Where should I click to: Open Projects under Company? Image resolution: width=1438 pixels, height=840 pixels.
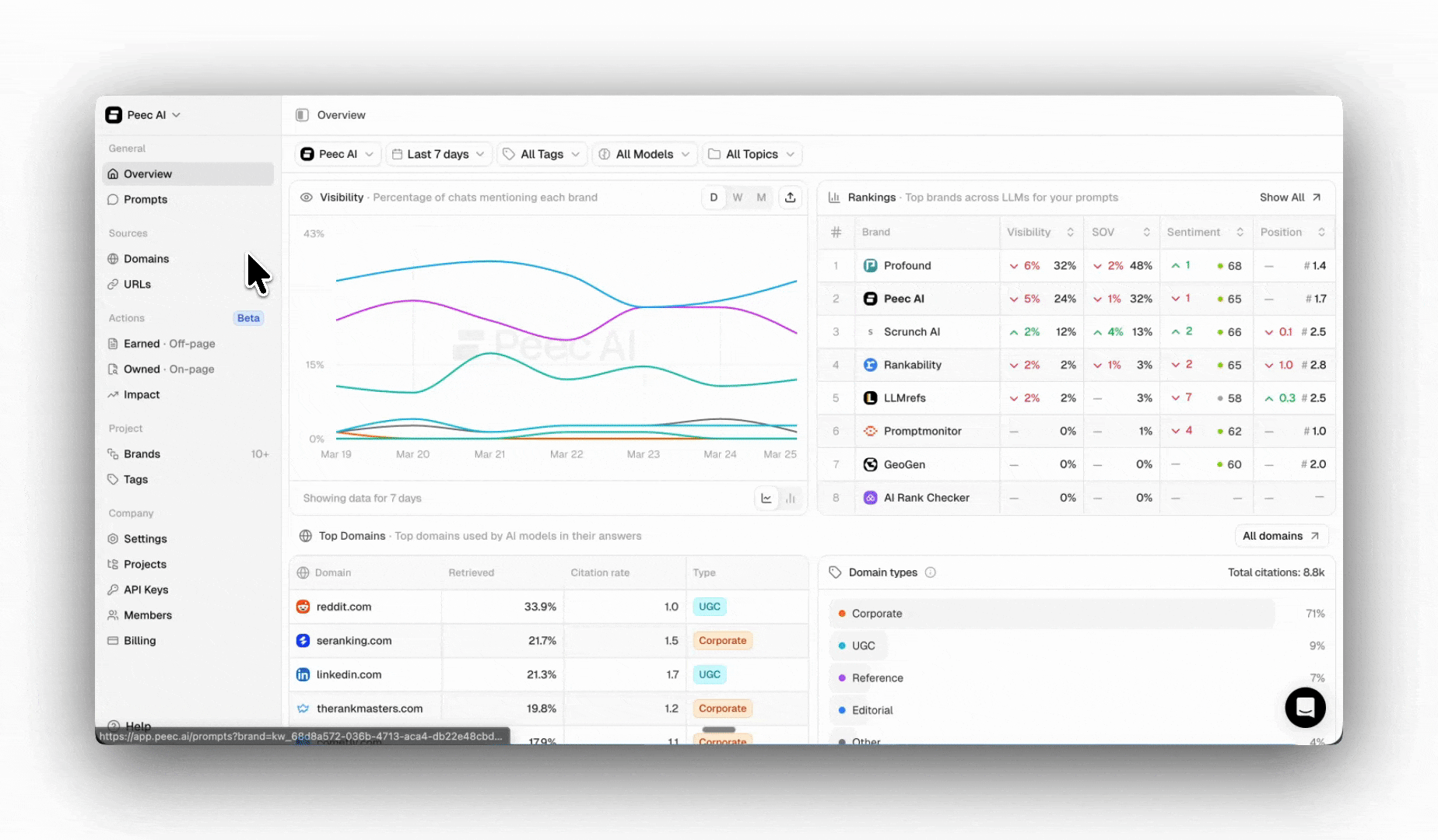coord(188,565)
